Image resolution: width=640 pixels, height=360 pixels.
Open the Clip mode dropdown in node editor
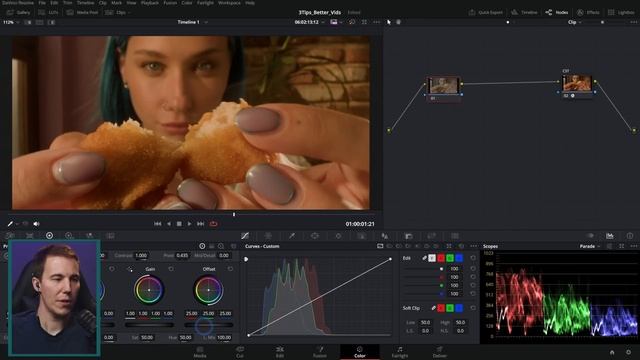[575, 22]
